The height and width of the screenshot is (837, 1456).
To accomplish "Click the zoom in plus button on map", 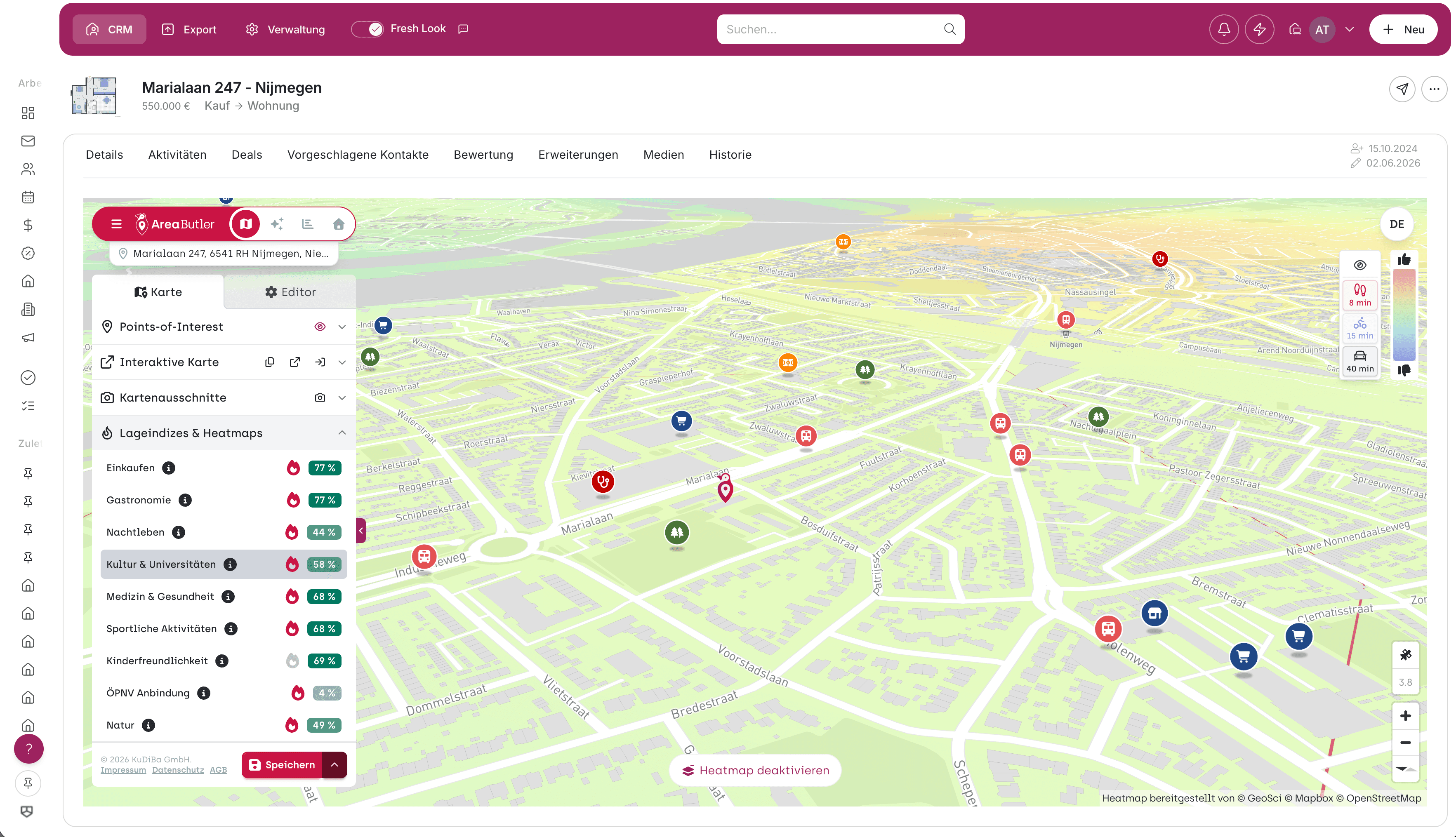I will 1405,716.
